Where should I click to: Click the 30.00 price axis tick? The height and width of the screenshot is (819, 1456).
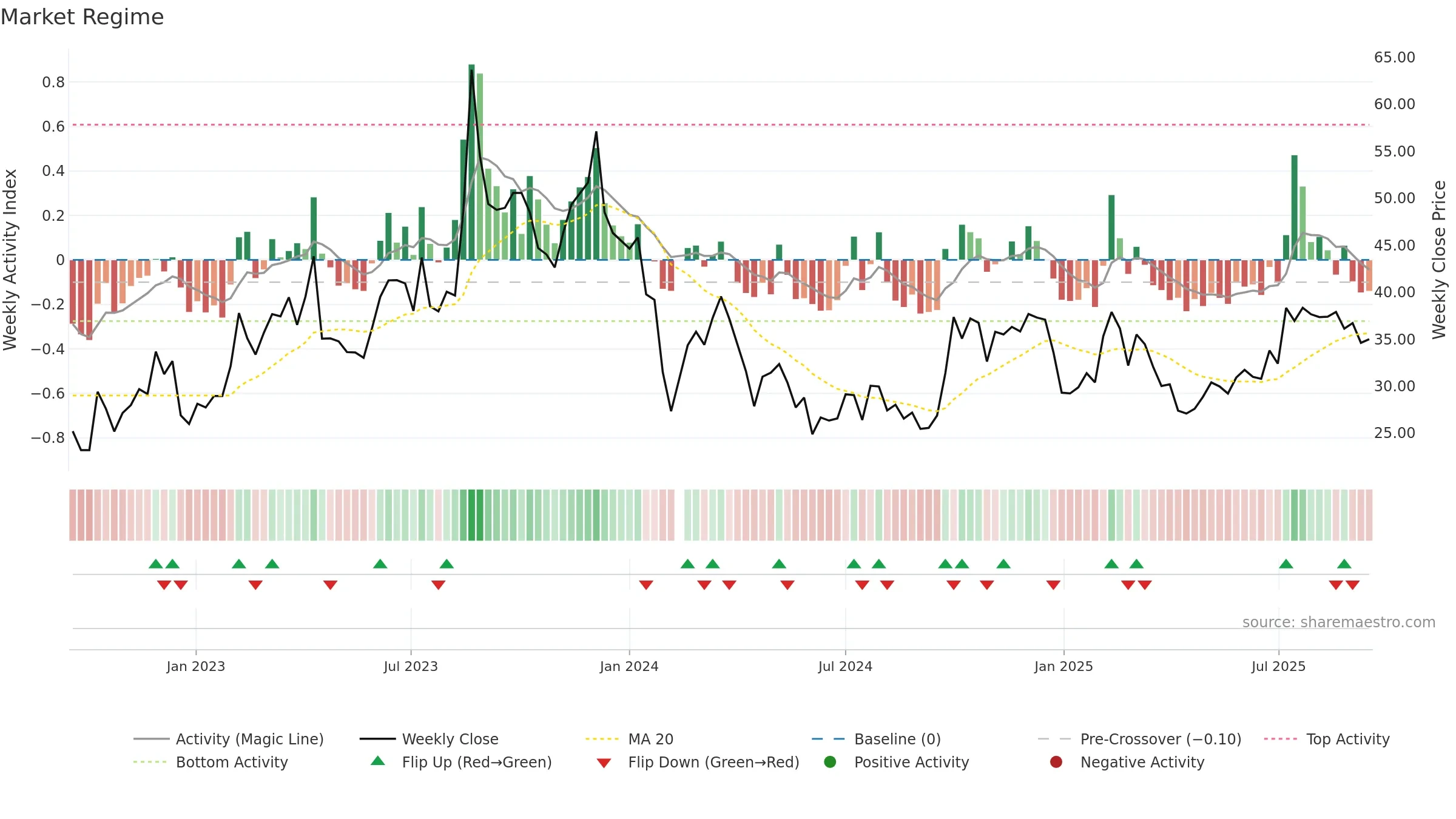coord(1395,386)
